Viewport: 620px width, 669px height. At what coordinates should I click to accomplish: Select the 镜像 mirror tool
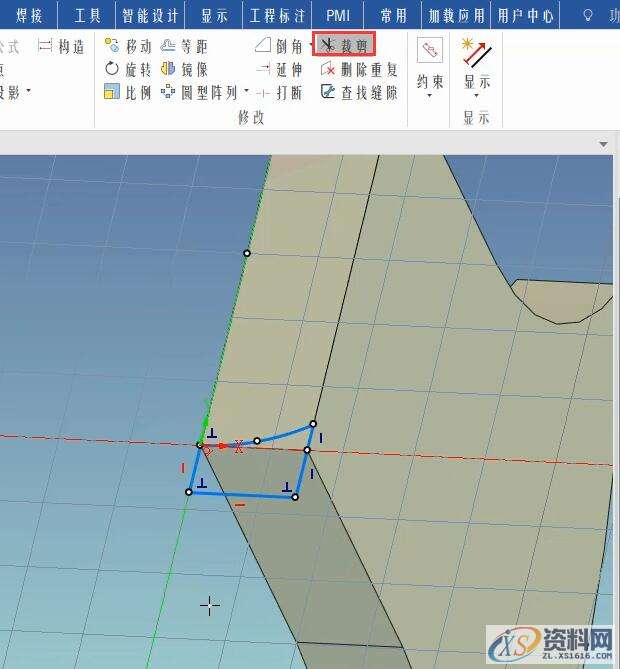tap(184, 69)
